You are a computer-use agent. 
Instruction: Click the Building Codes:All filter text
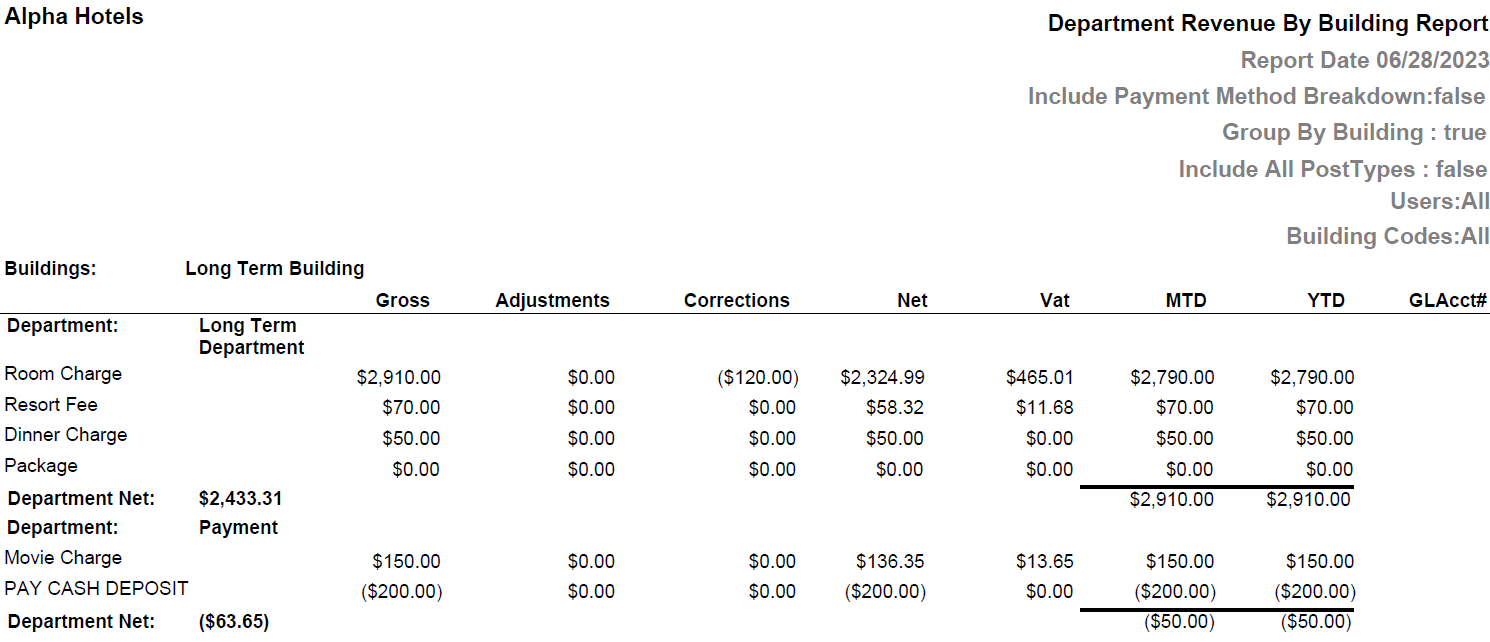pos(1387,237)
